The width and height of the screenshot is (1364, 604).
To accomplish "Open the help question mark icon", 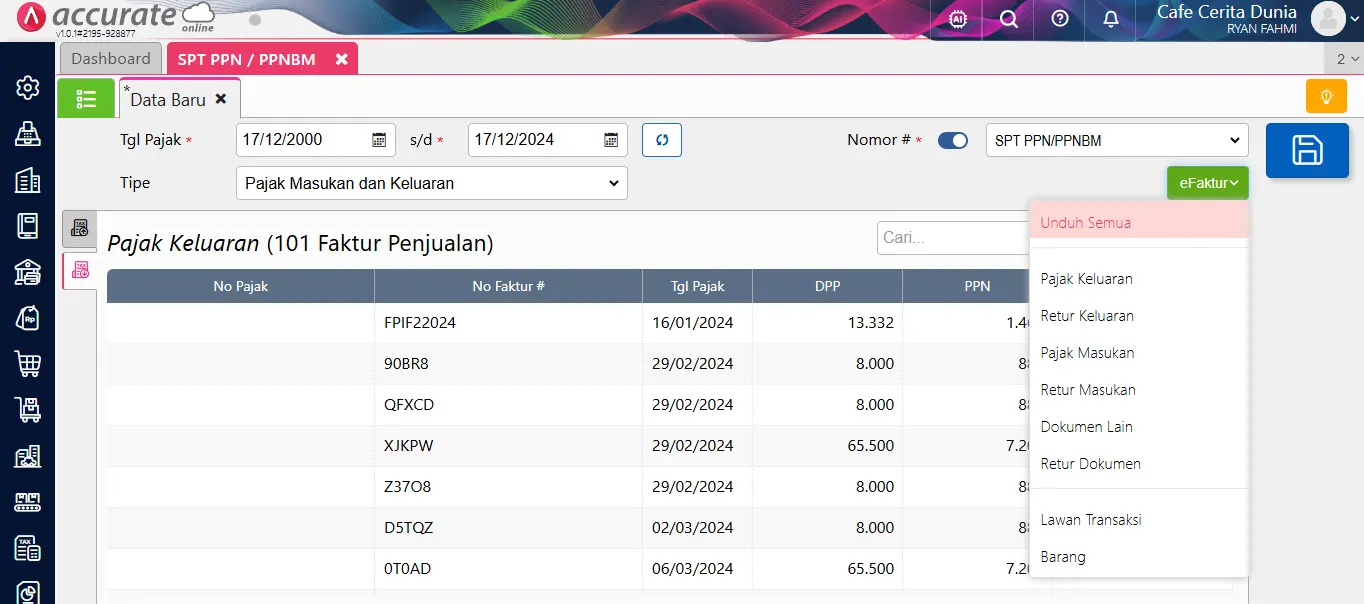I will tap(1058, 19).
